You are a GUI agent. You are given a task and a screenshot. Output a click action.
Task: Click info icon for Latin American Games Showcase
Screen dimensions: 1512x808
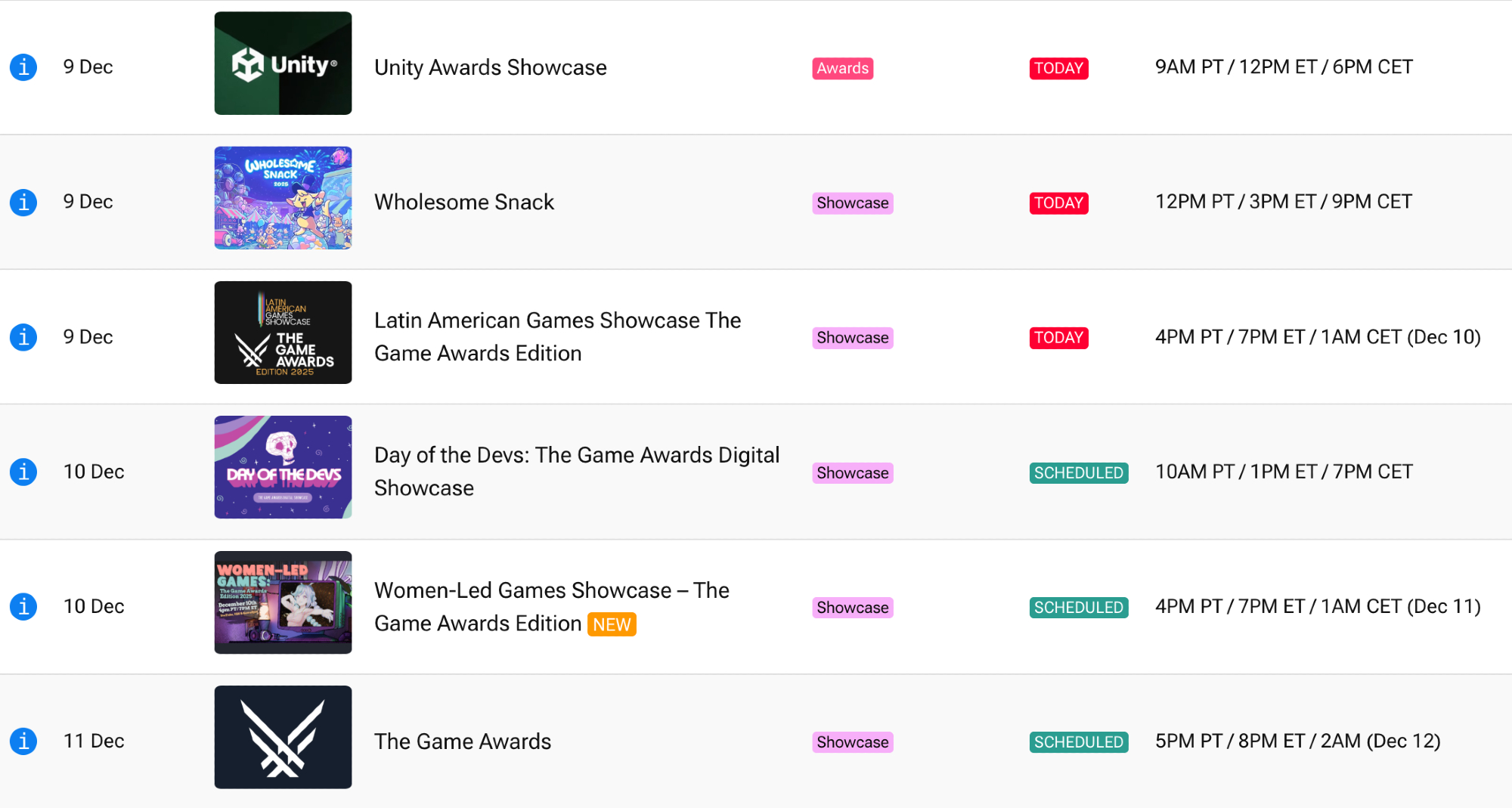click(23, 337)
